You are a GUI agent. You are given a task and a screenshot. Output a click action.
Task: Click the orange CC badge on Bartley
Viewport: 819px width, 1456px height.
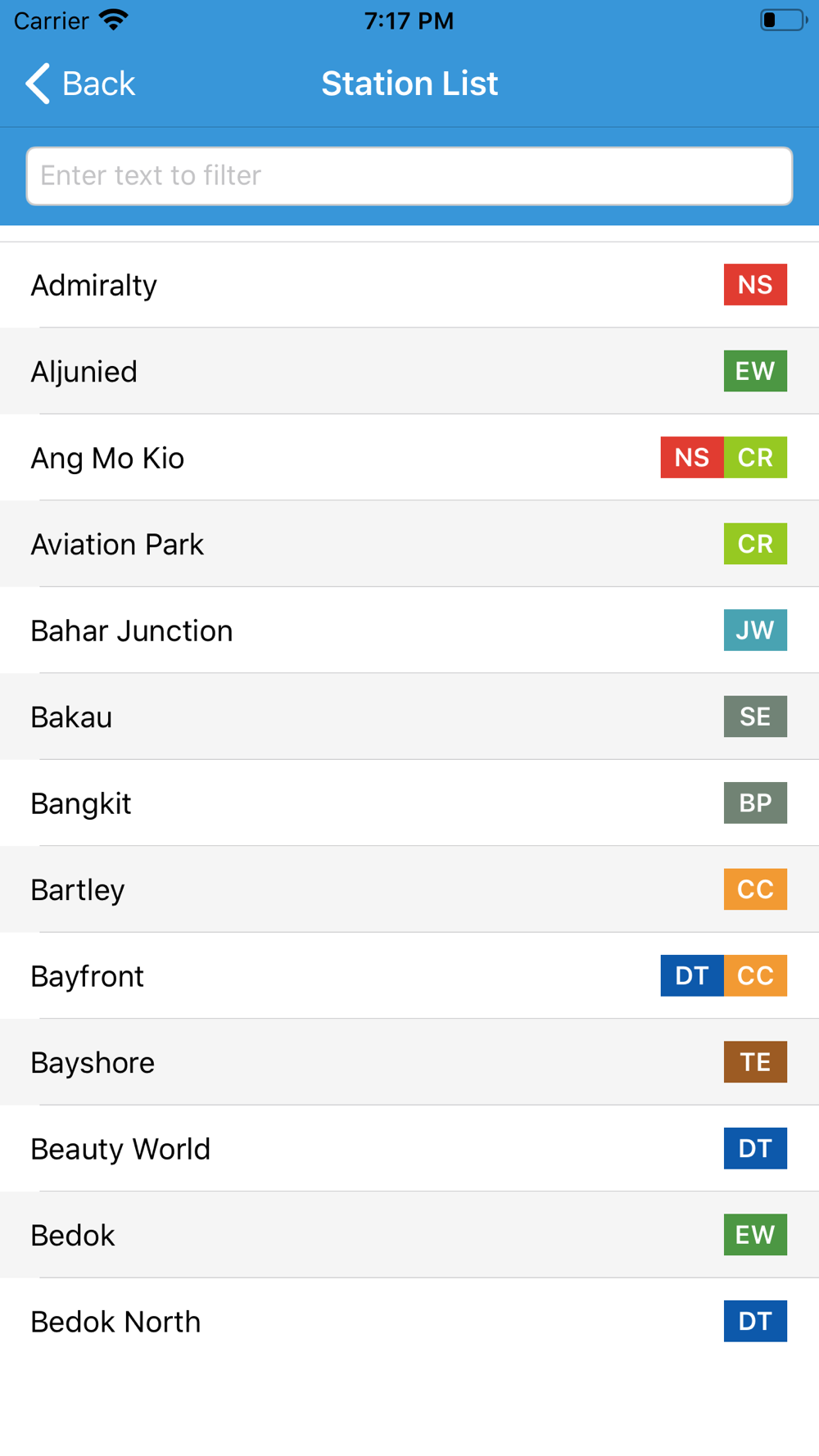pyautogui.click(x=755, y=889)
